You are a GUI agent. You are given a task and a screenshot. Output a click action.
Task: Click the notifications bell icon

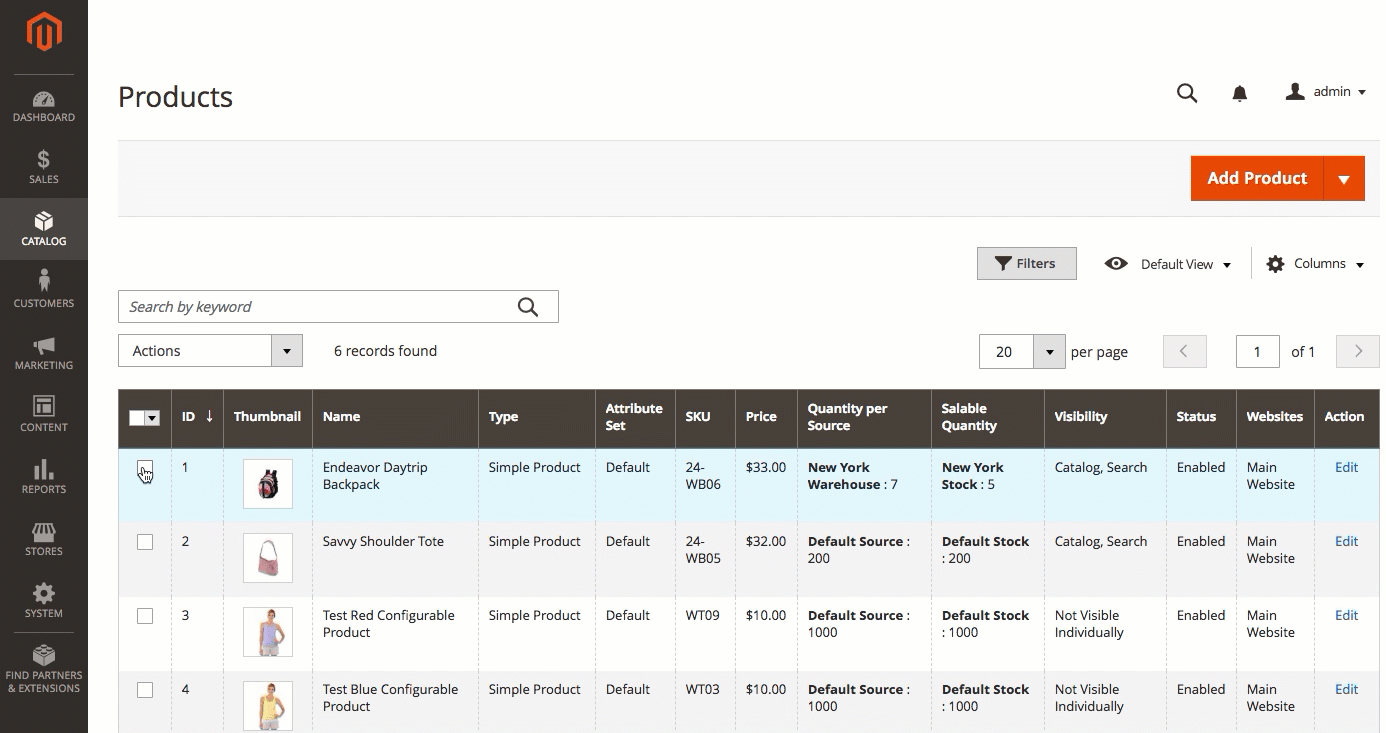1240,93
